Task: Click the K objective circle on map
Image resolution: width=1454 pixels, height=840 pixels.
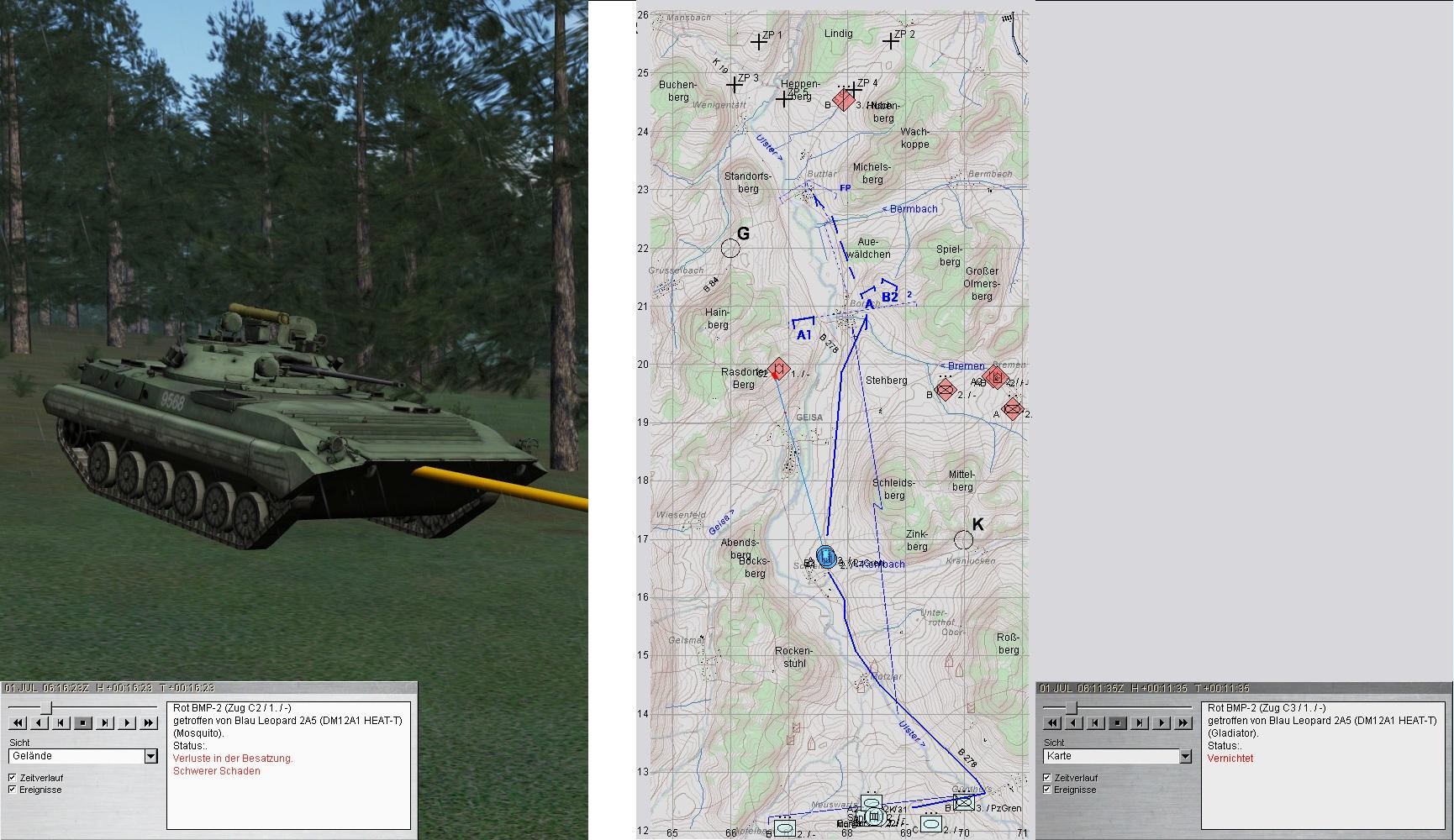Action: point(964,539)
